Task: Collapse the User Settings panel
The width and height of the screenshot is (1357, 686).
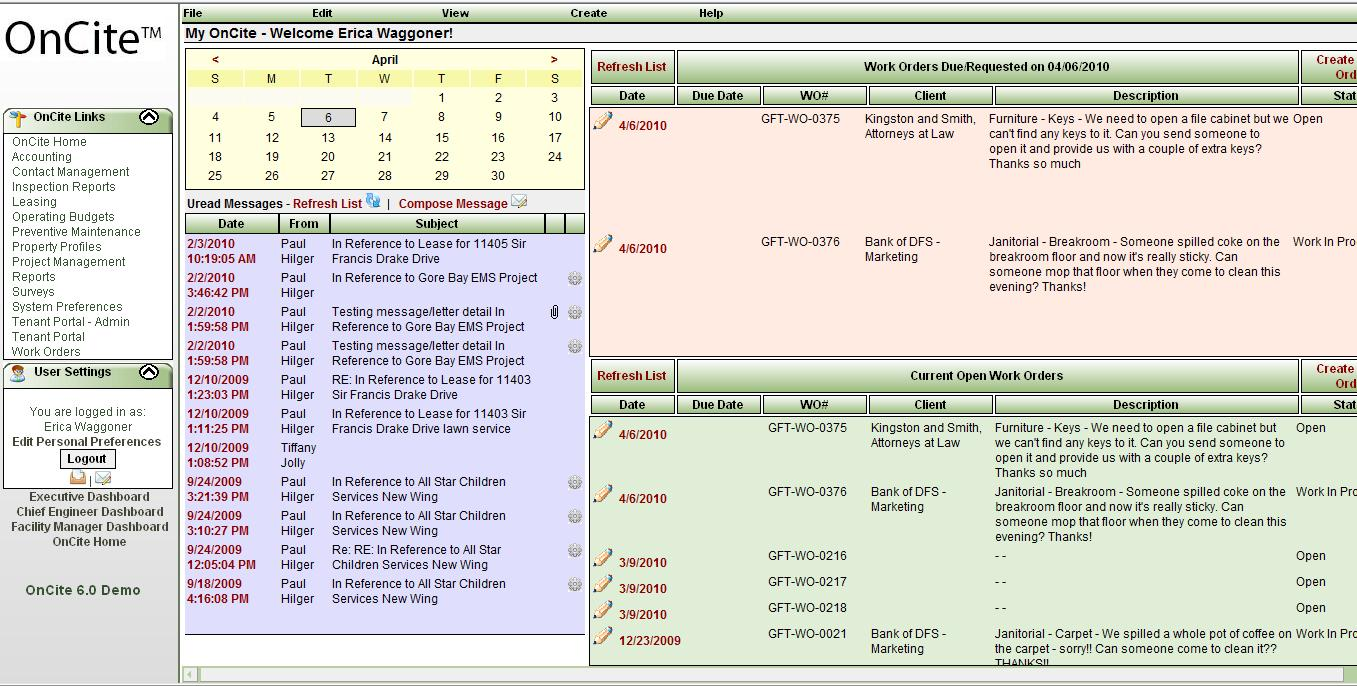Action: coord(149,372)
